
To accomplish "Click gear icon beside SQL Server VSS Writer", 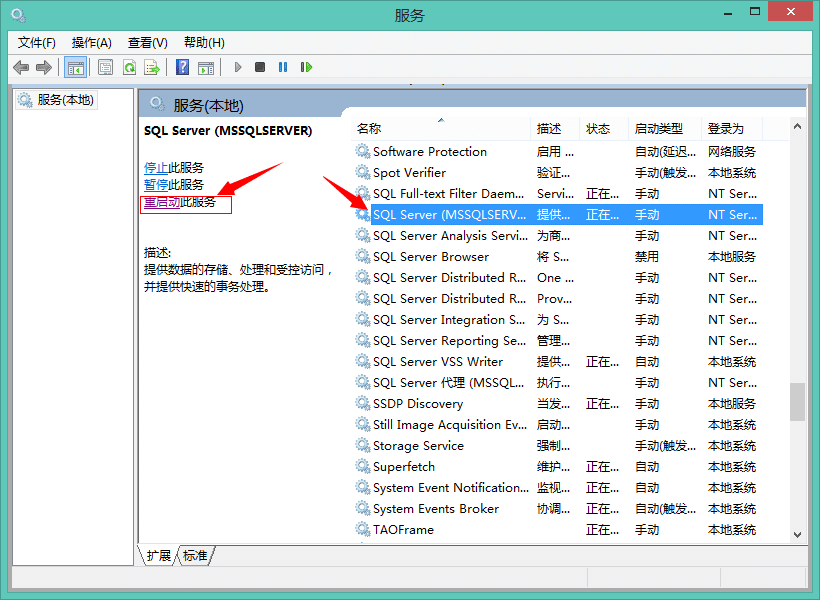I will pos(363,361).
